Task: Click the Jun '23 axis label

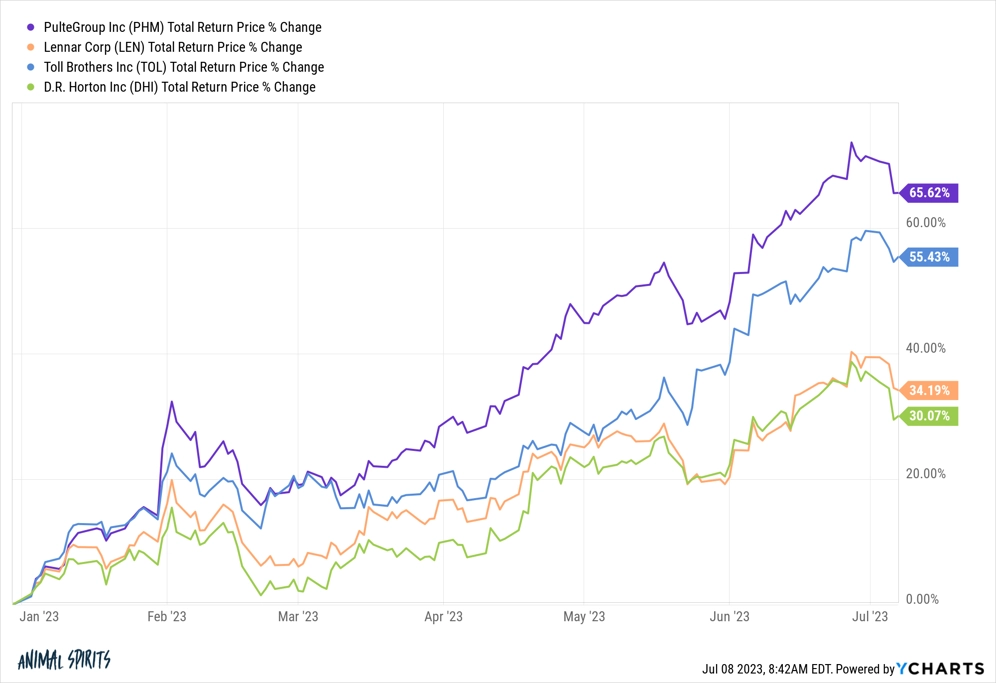Action: click(x=729, y=616)
